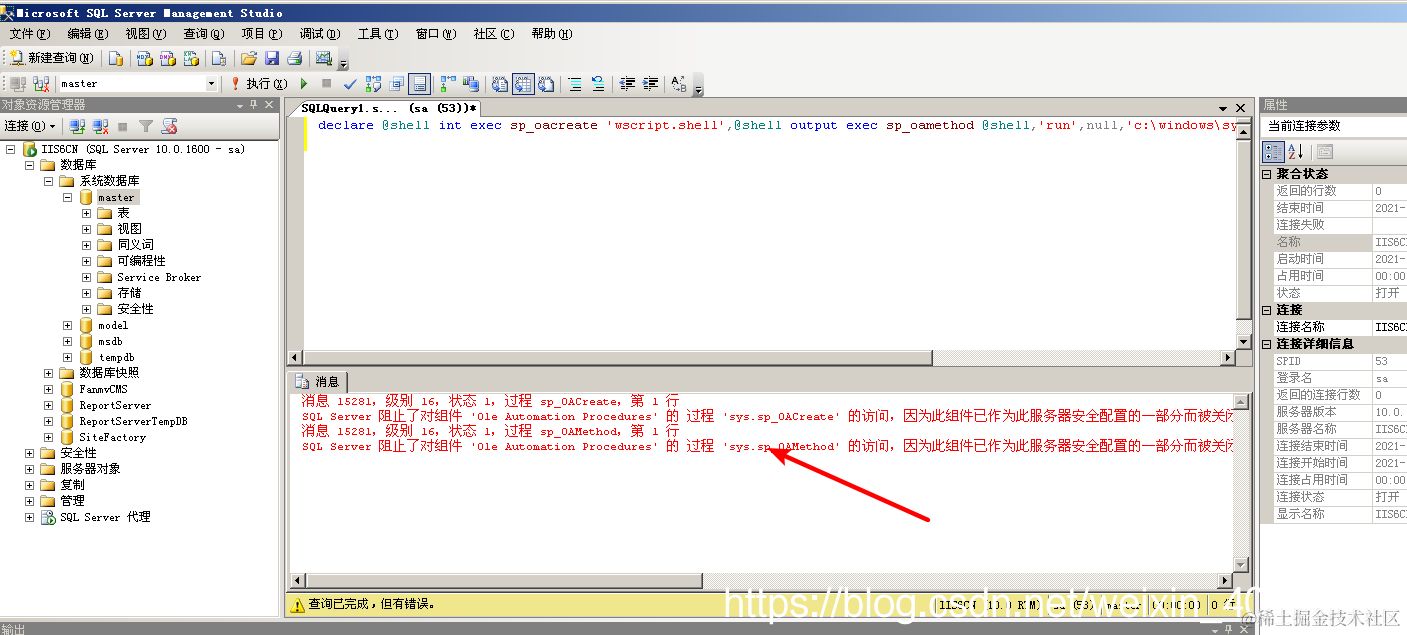This screenshot has width=1407, height=635.
Task: Click the Analysis Services DMX query icon
Action: 167,58
